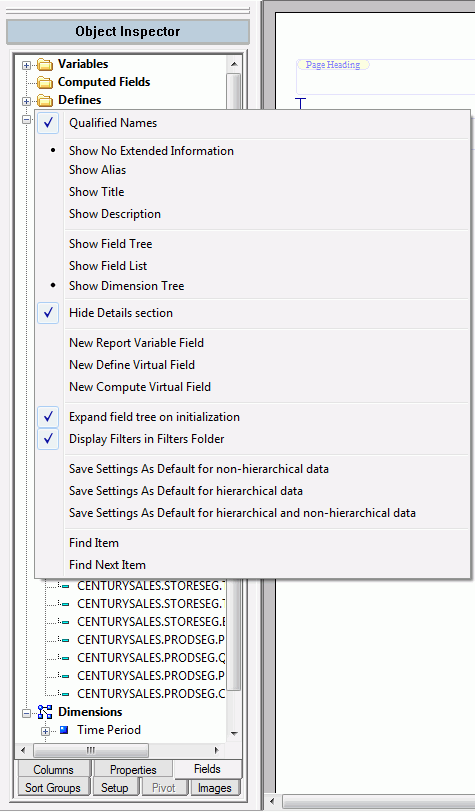Screen dimensions: 475x812
Task: Click the Page Heading label on the canvas
Action: (x=333, y=65)
